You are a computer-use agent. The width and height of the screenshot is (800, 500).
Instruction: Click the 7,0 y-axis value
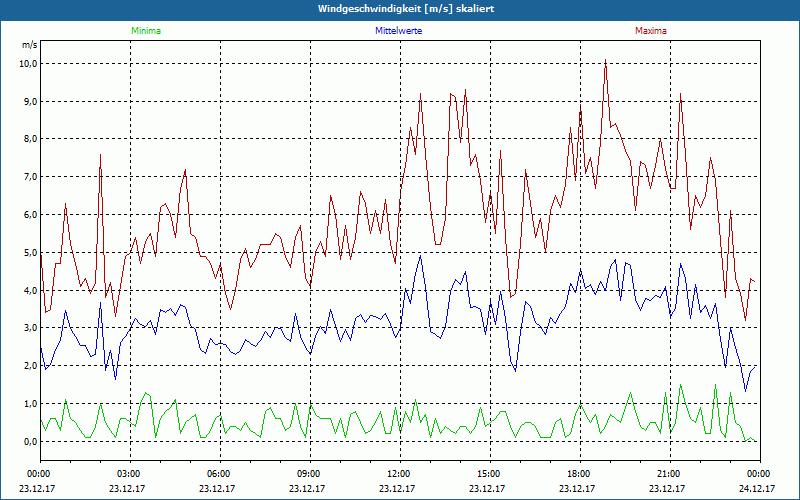point(30,177)
